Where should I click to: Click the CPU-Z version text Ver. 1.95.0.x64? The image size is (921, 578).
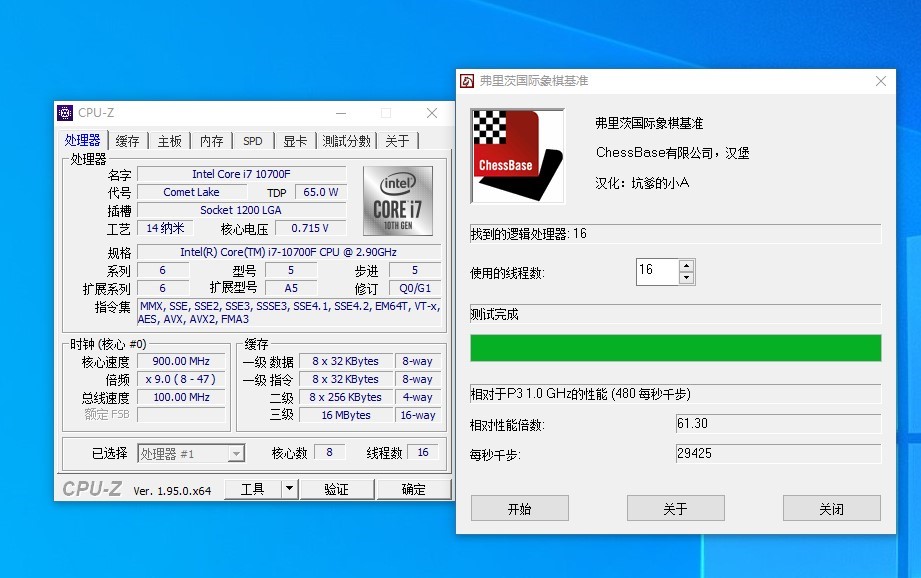pos(172,491)
